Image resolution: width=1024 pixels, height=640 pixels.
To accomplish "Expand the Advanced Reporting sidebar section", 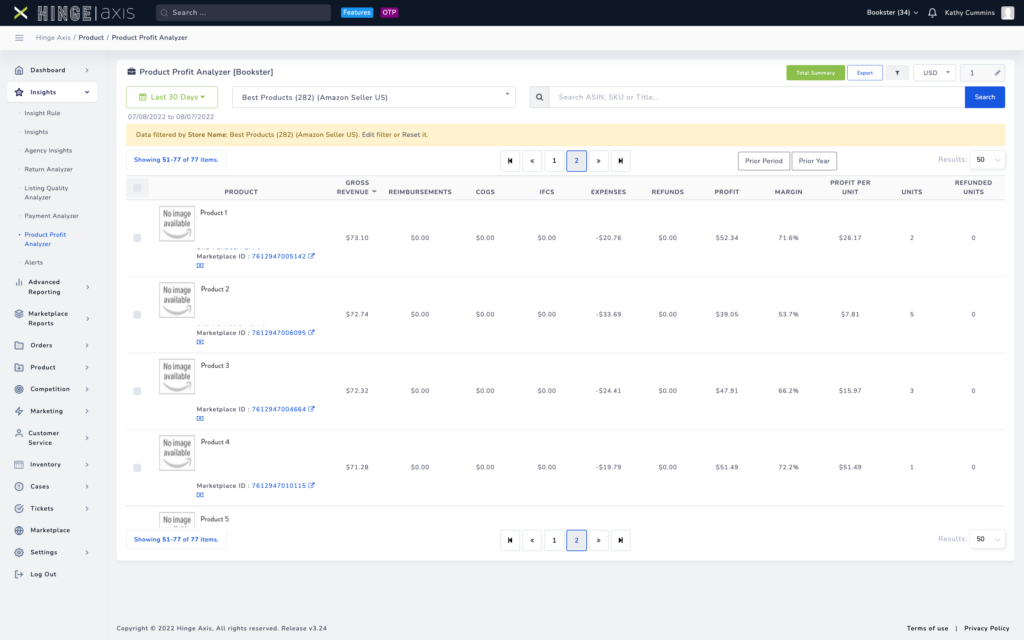I will pos(51,287).
